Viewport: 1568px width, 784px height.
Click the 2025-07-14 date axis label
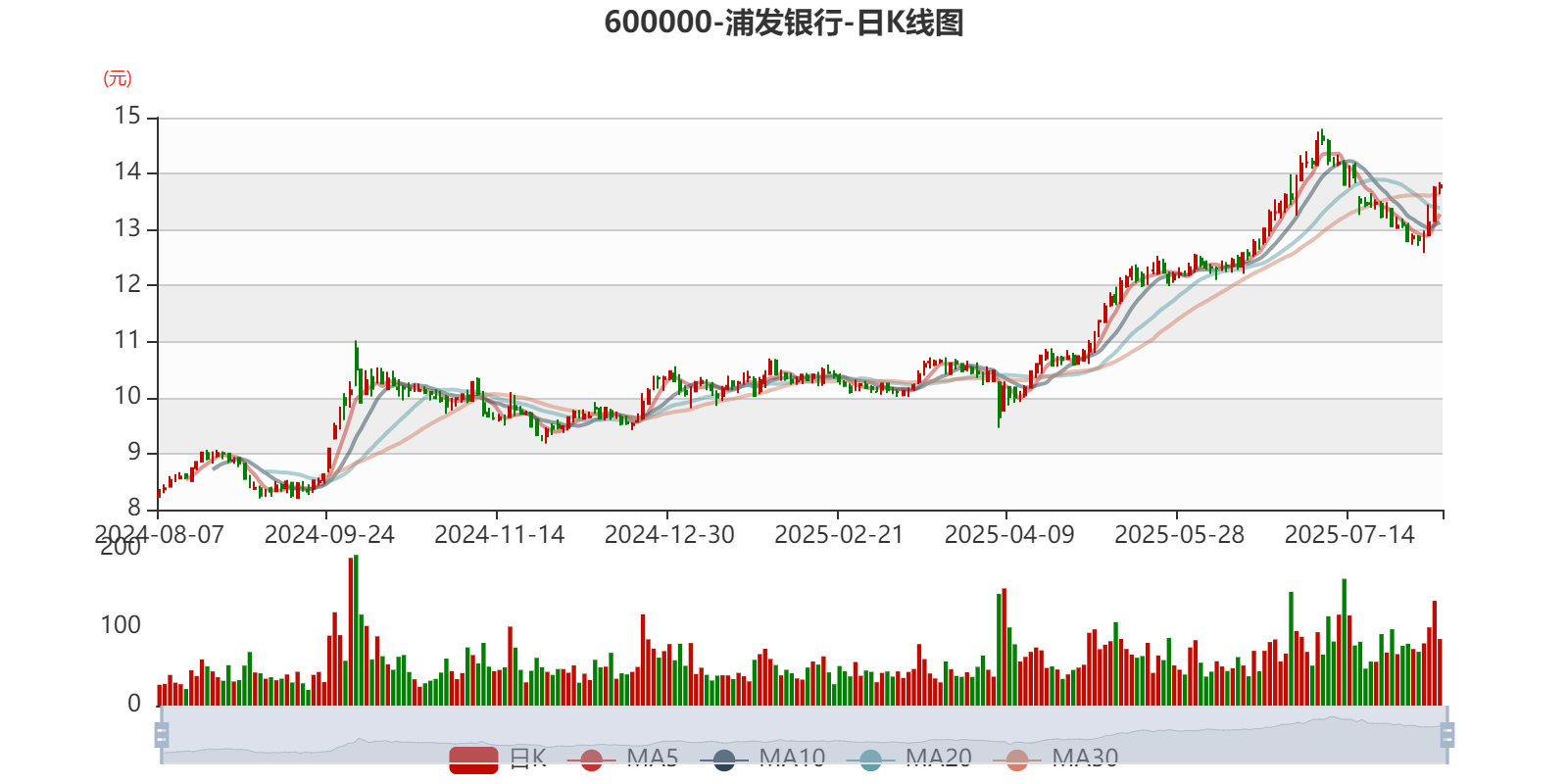point(1349,534)
